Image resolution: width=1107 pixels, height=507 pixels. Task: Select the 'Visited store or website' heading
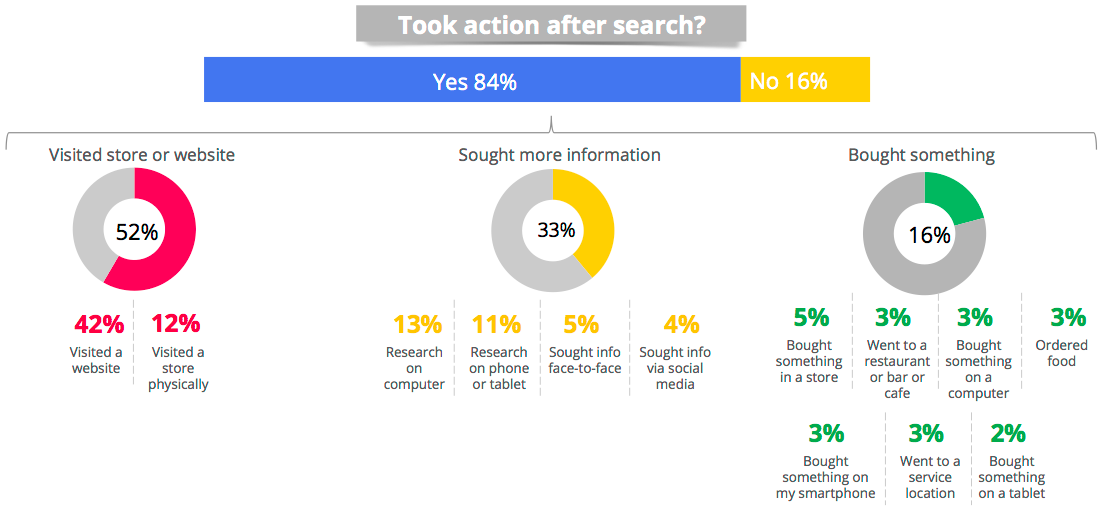click(x=142, y=155)
